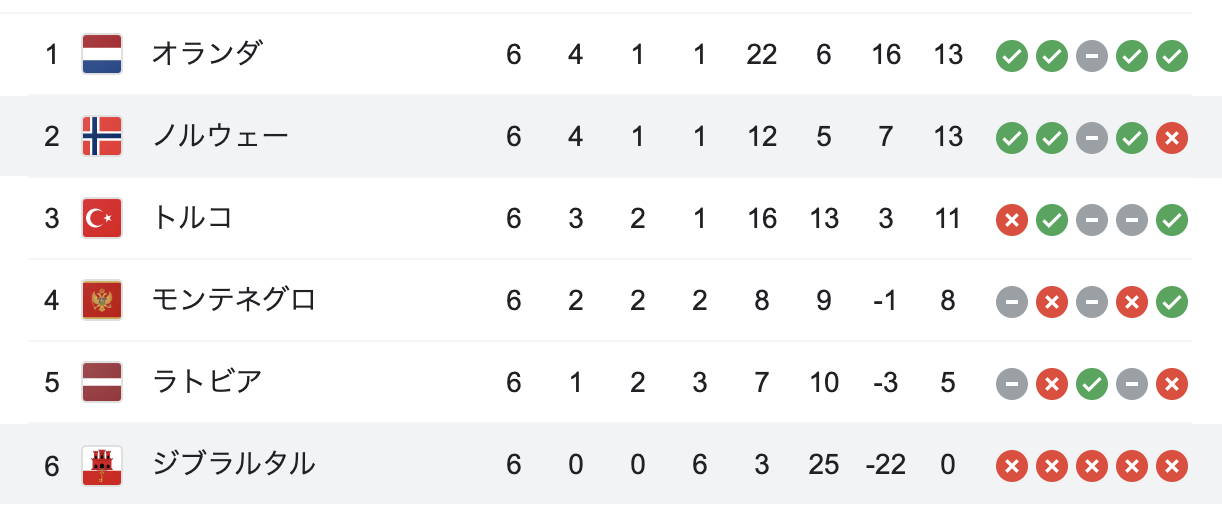Click Norway's red loss result icon
The height and width of the screenshot is (518, 1222).
pos(1172,137)
